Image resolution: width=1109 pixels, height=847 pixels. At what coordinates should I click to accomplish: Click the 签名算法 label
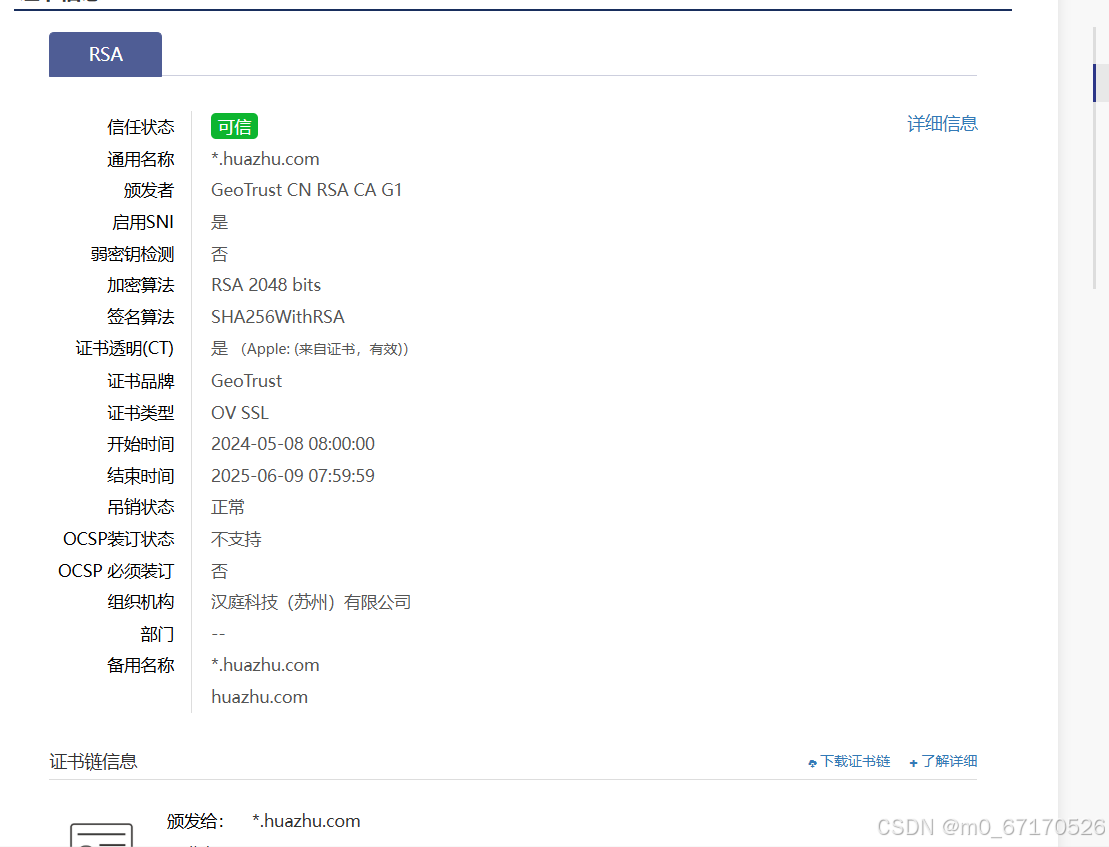point(140,317)
